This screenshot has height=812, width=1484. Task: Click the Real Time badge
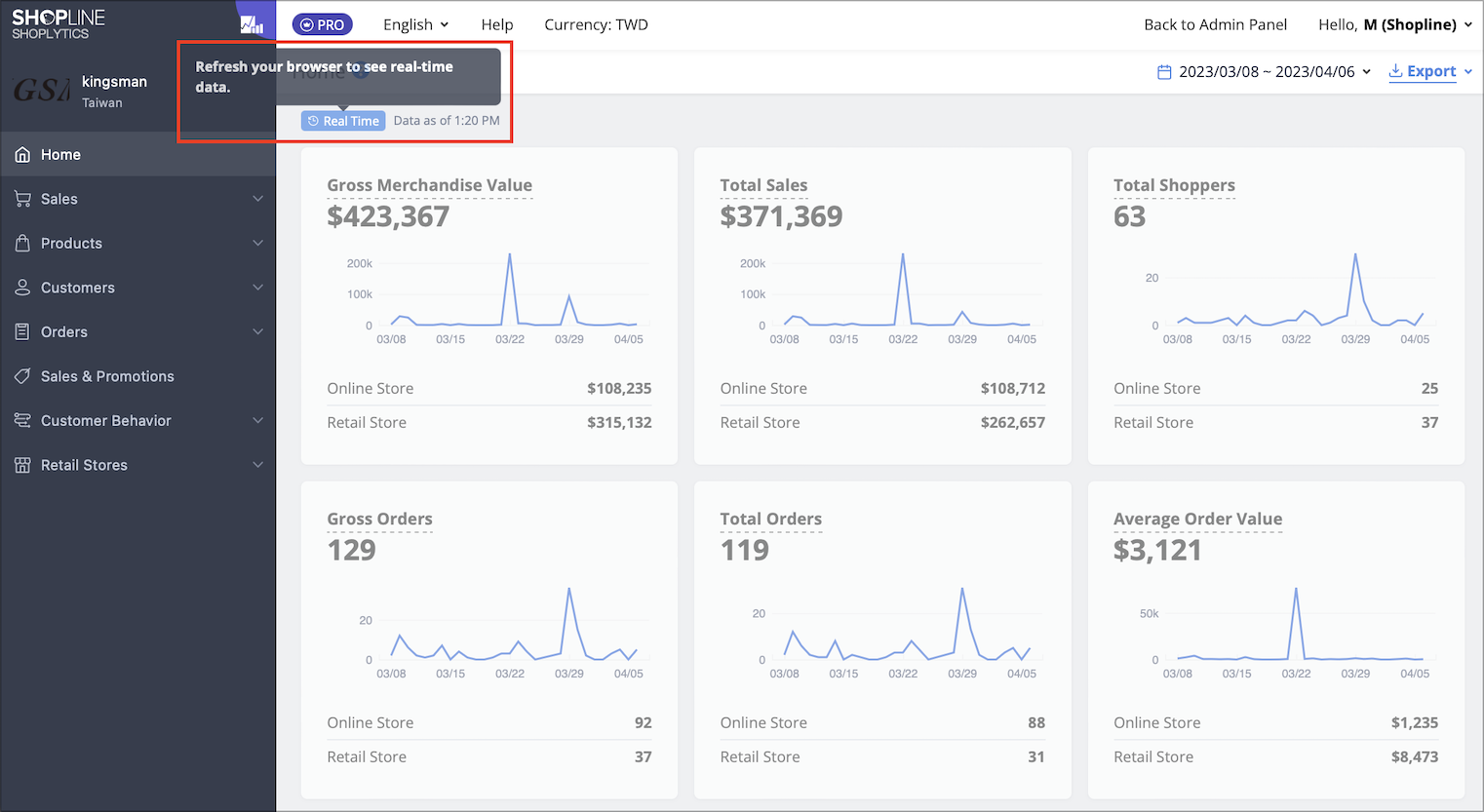click(x=343, y=121)
